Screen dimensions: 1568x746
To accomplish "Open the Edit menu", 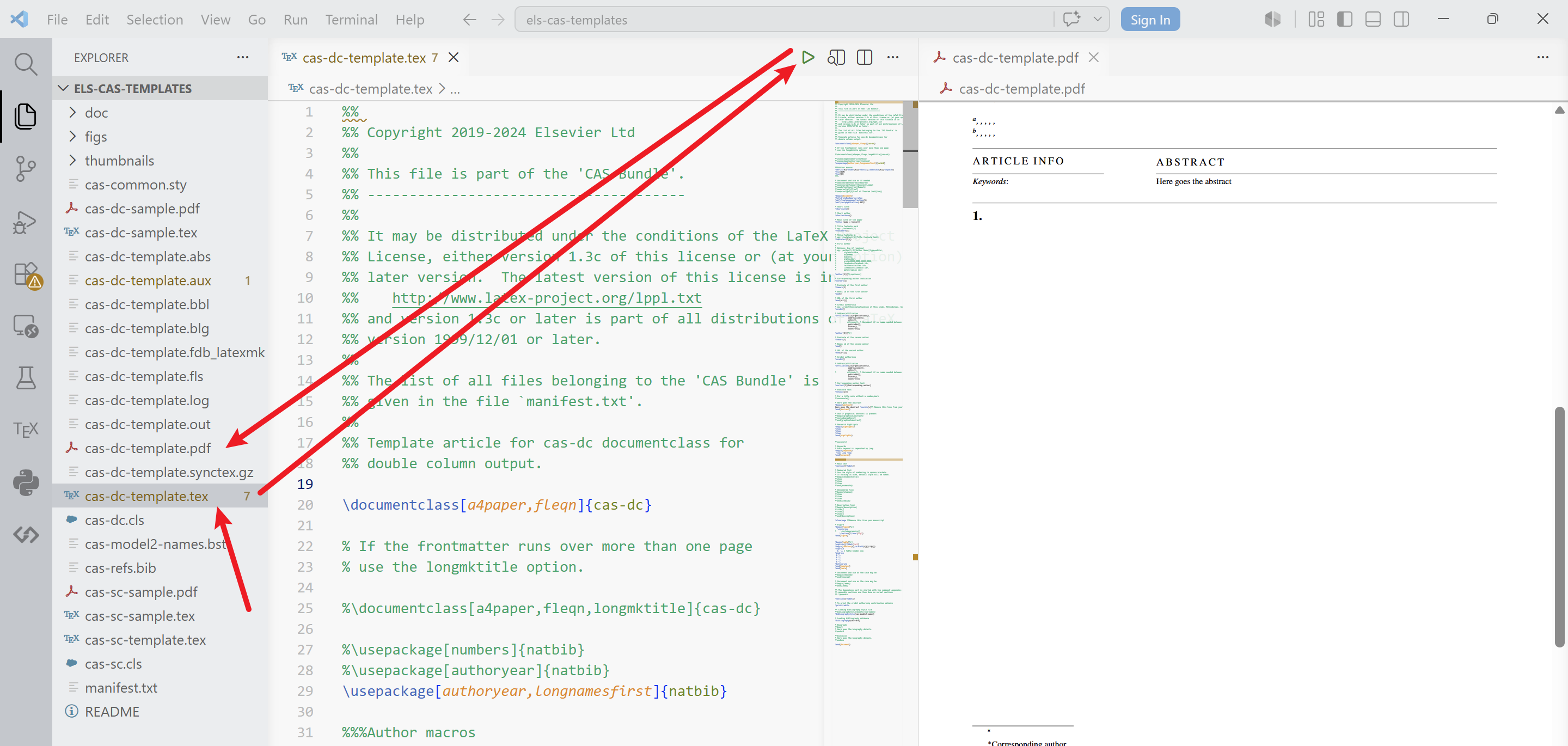I will 97,20.
